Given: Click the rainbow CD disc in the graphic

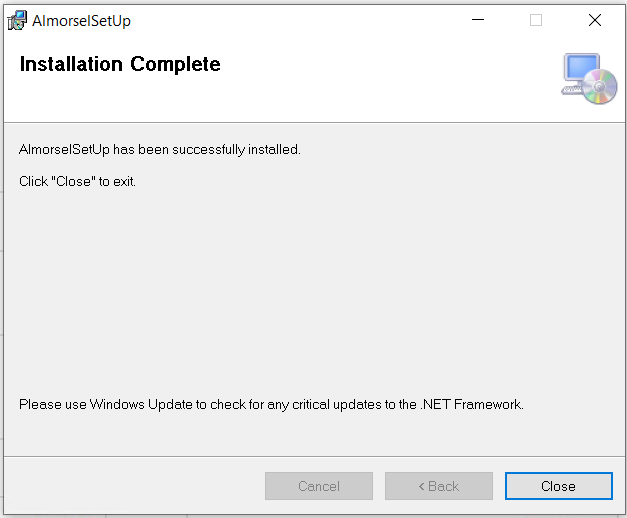Looking at the screenshot, I should tap(599, 86).
